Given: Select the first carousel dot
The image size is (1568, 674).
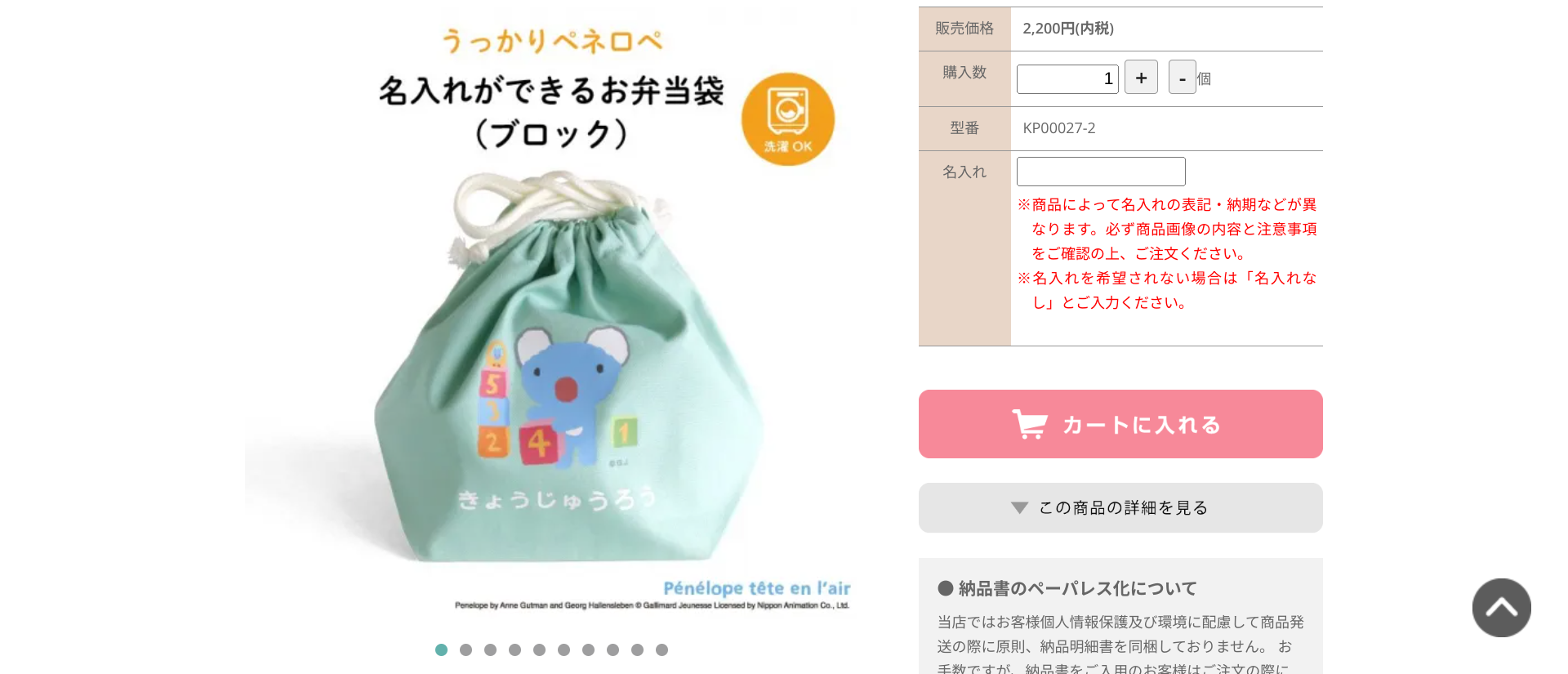Looking at the screenshot, I should pos(441,649).
